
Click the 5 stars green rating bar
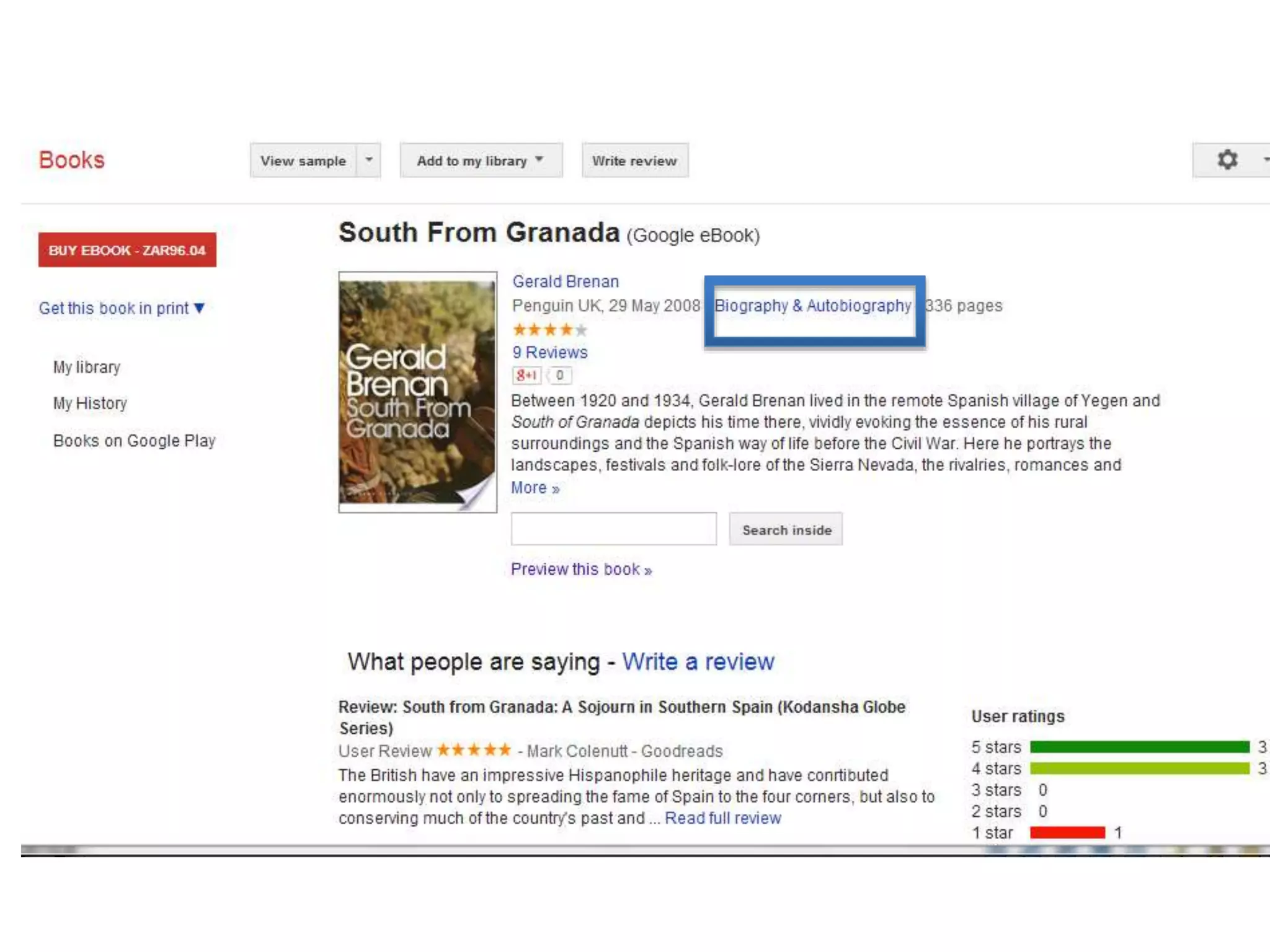1139,747
